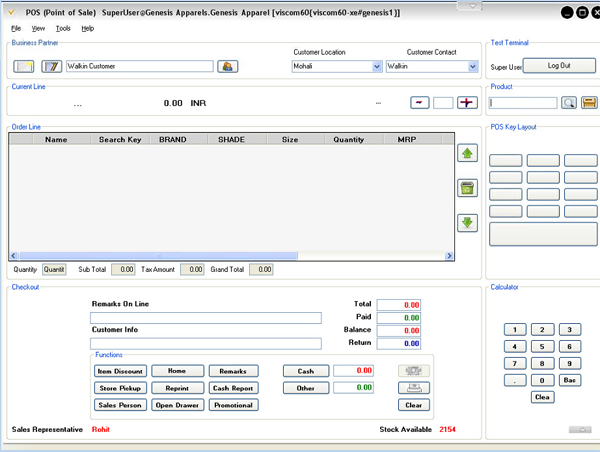The height and width of the screenshot is (452, 600).
Task: Move order line up with green arrow
Action: coord(467,153)
